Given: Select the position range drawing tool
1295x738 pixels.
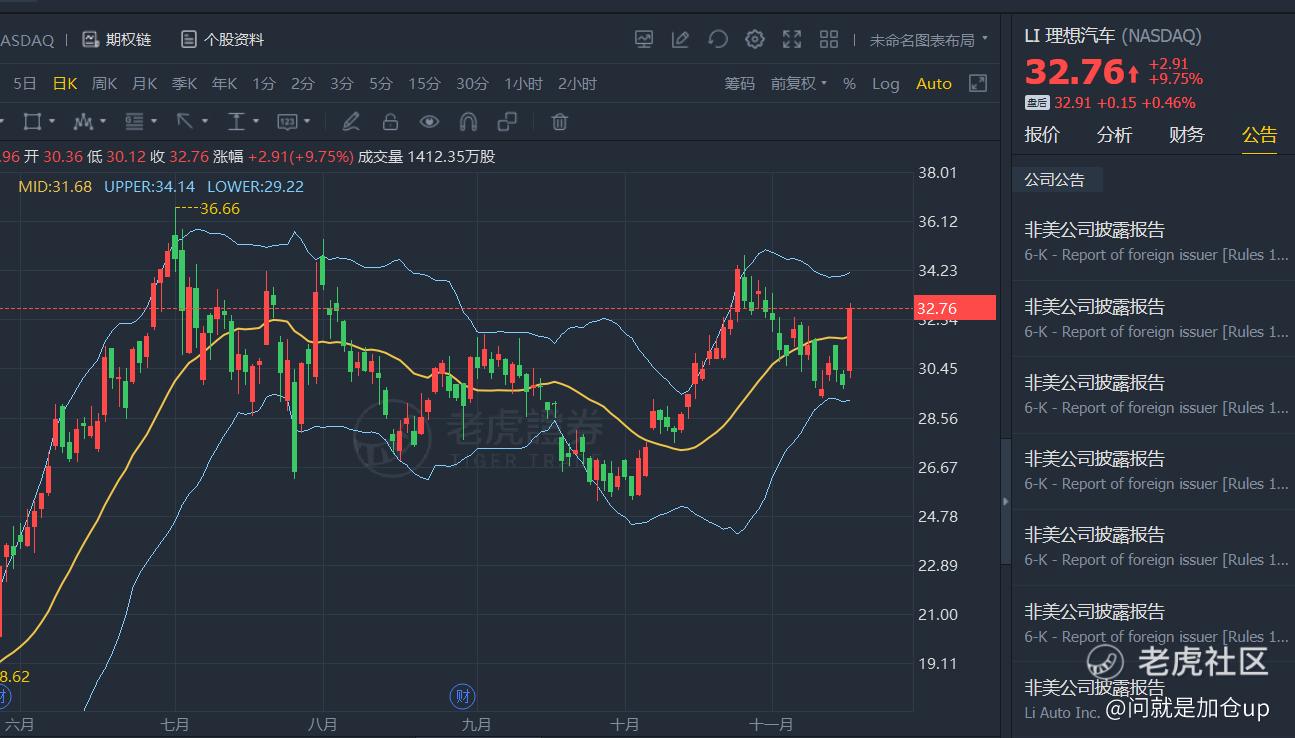Looking at the screenshot, I should click(134, 122).
